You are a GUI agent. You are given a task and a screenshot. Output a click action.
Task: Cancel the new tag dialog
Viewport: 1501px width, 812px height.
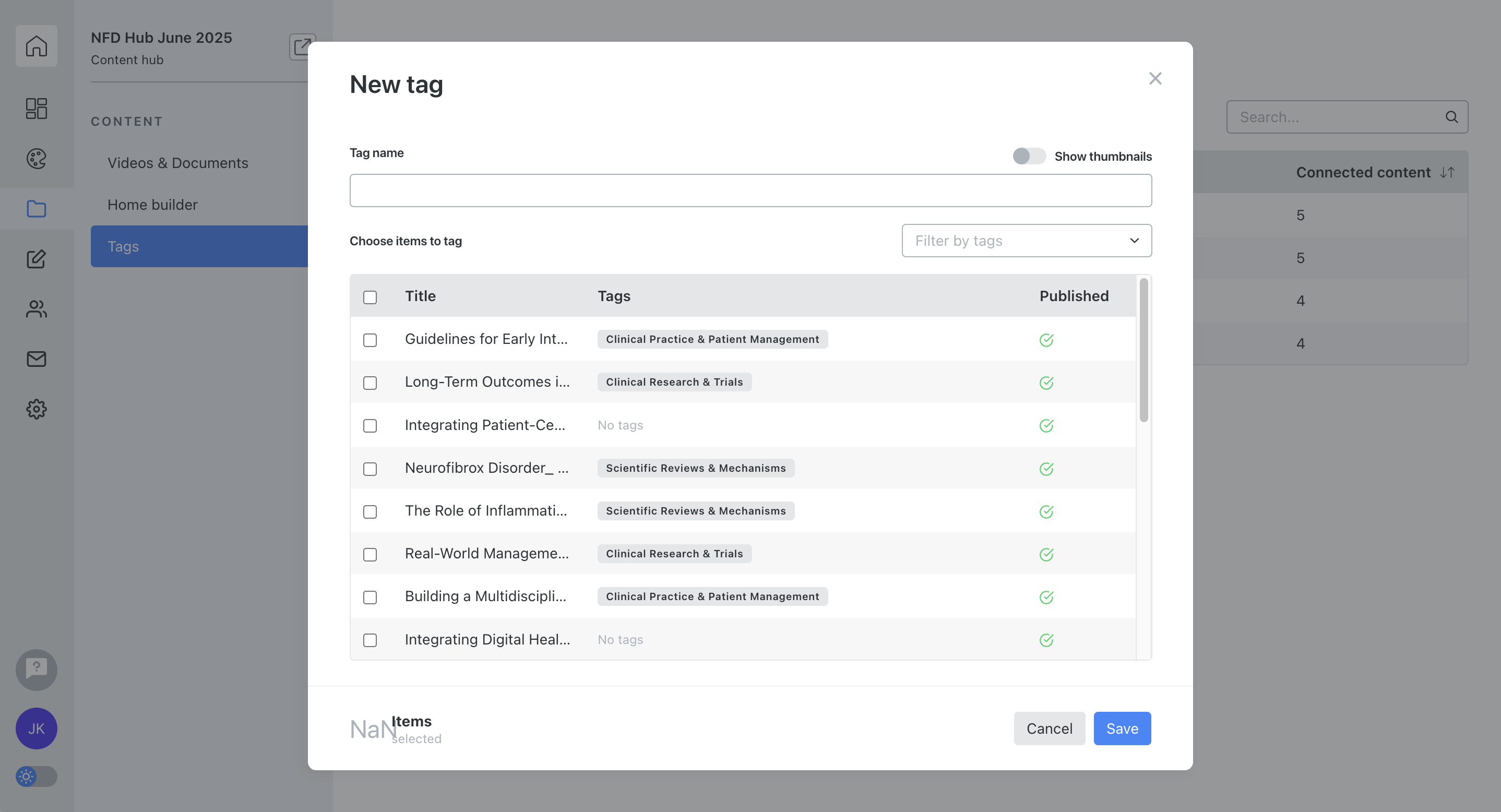1050,728
